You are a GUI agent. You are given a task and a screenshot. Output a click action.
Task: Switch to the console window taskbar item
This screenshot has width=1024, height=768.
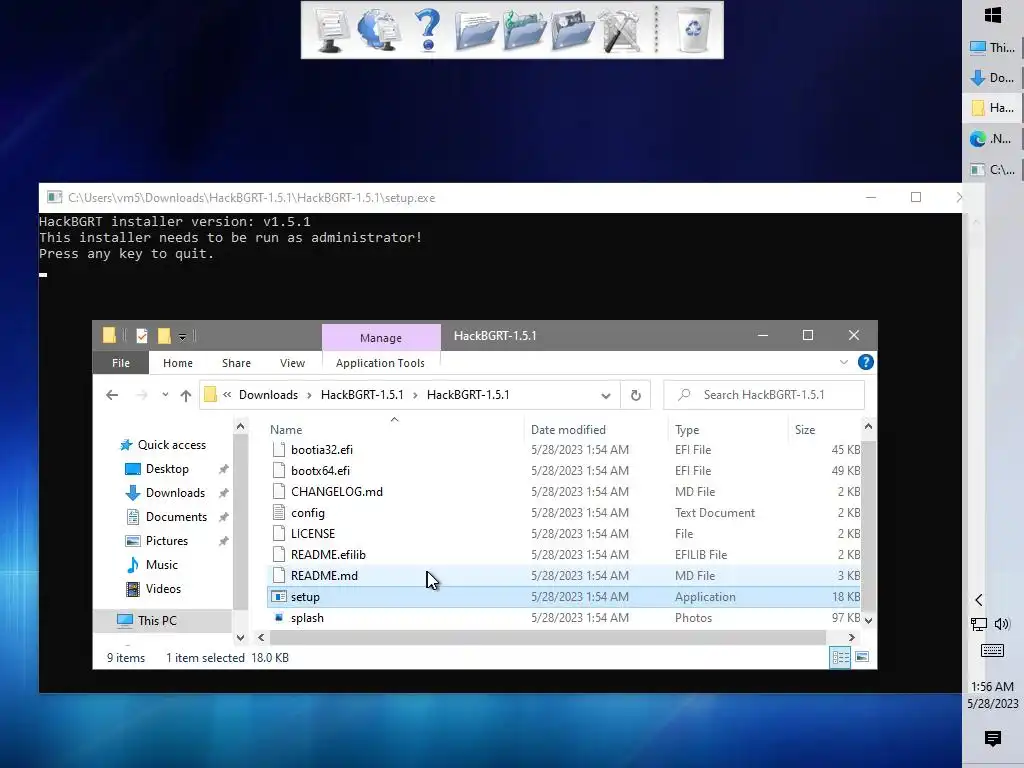click(993, 170)
